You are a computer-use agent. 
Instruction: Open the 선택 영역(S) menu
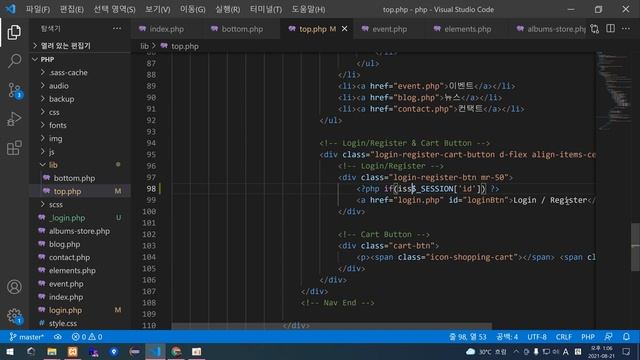coord(114,9)
